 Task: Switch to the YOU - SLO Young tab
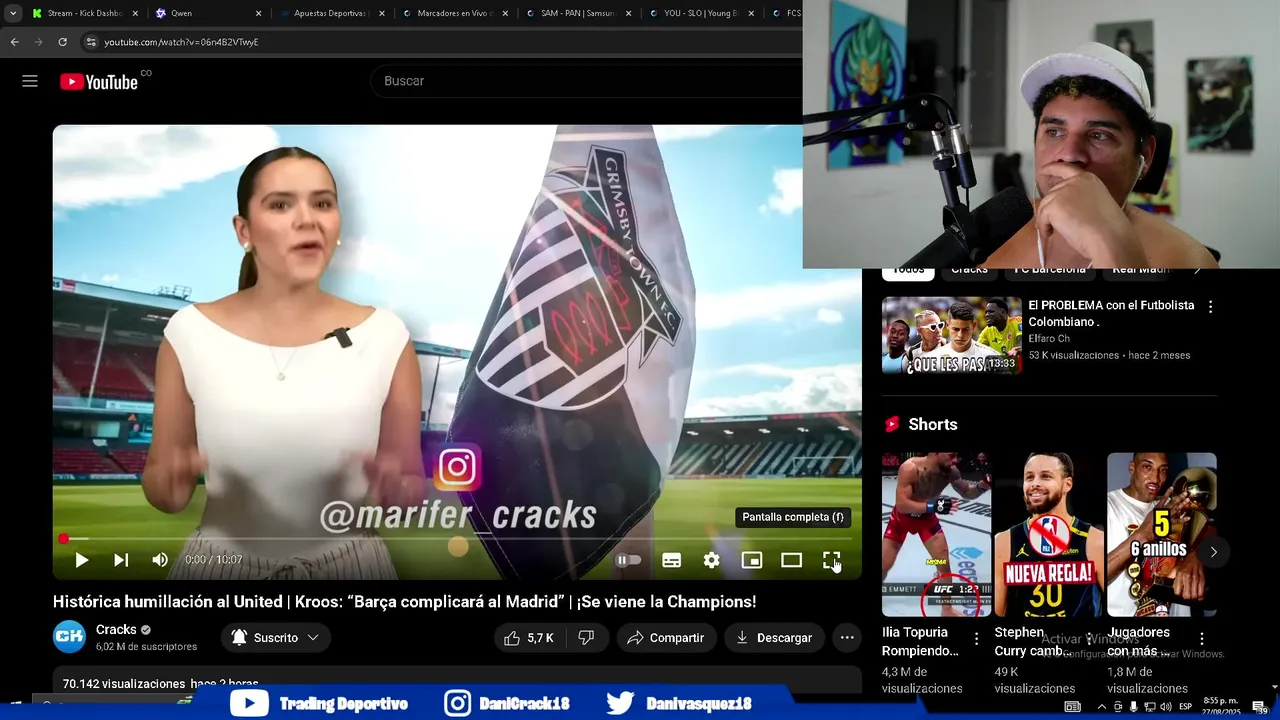point(701,13)
